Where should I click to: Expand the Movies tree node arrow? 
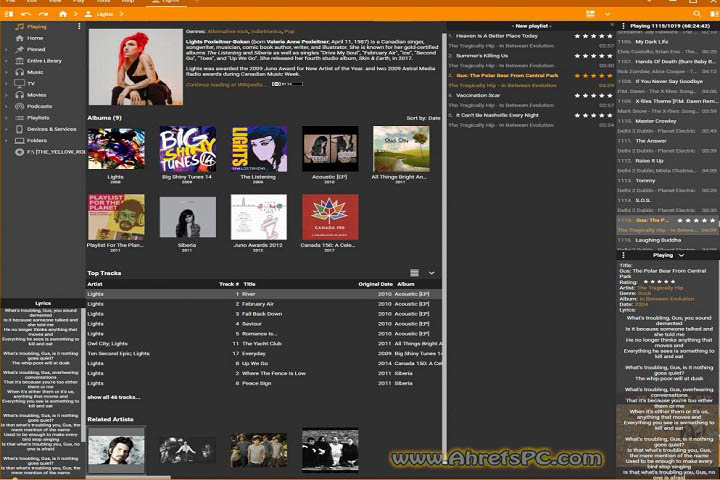coord(6,95)
